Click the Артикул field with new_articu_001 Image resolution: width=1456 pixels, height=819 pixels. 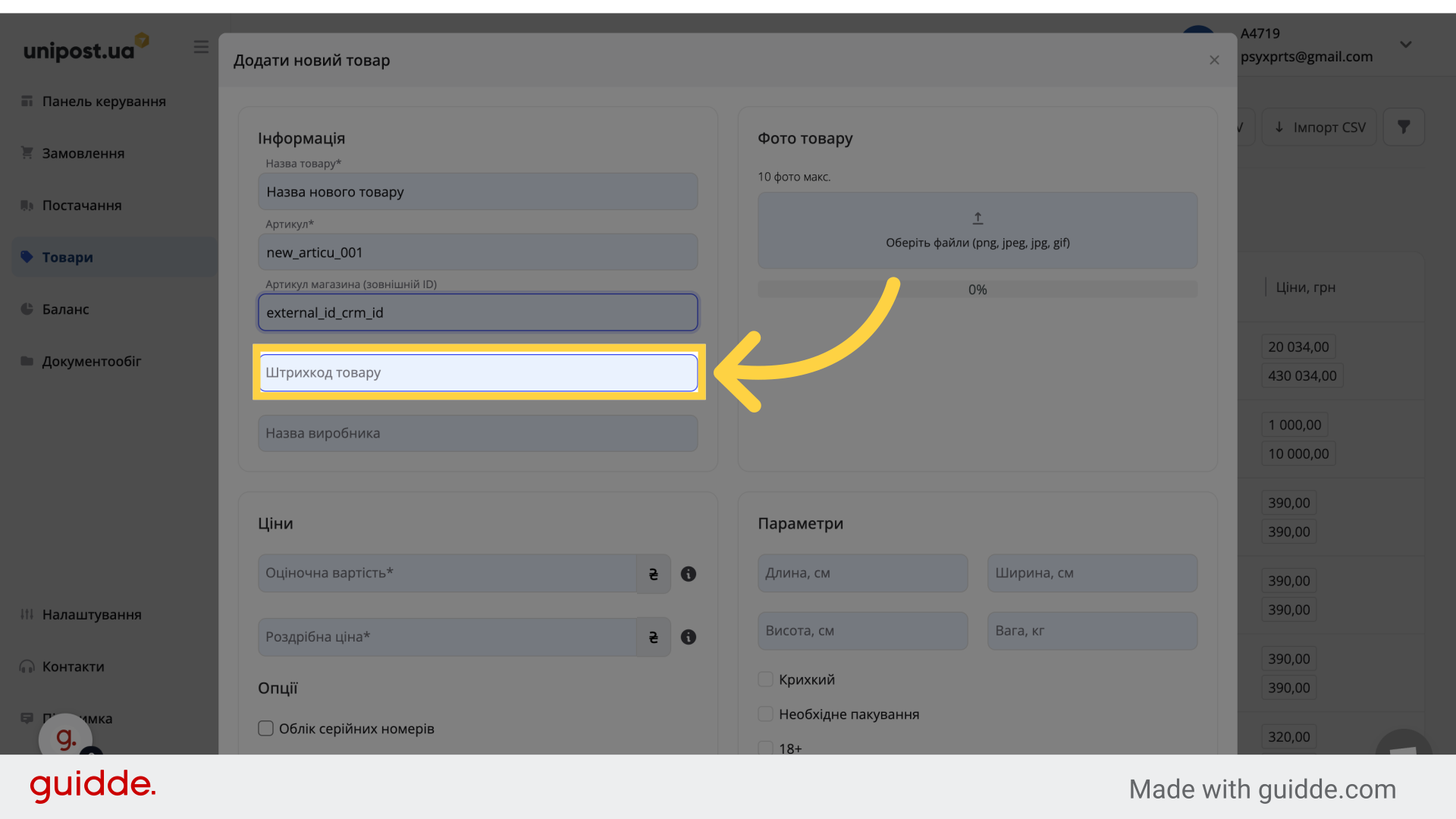(478, 253)
